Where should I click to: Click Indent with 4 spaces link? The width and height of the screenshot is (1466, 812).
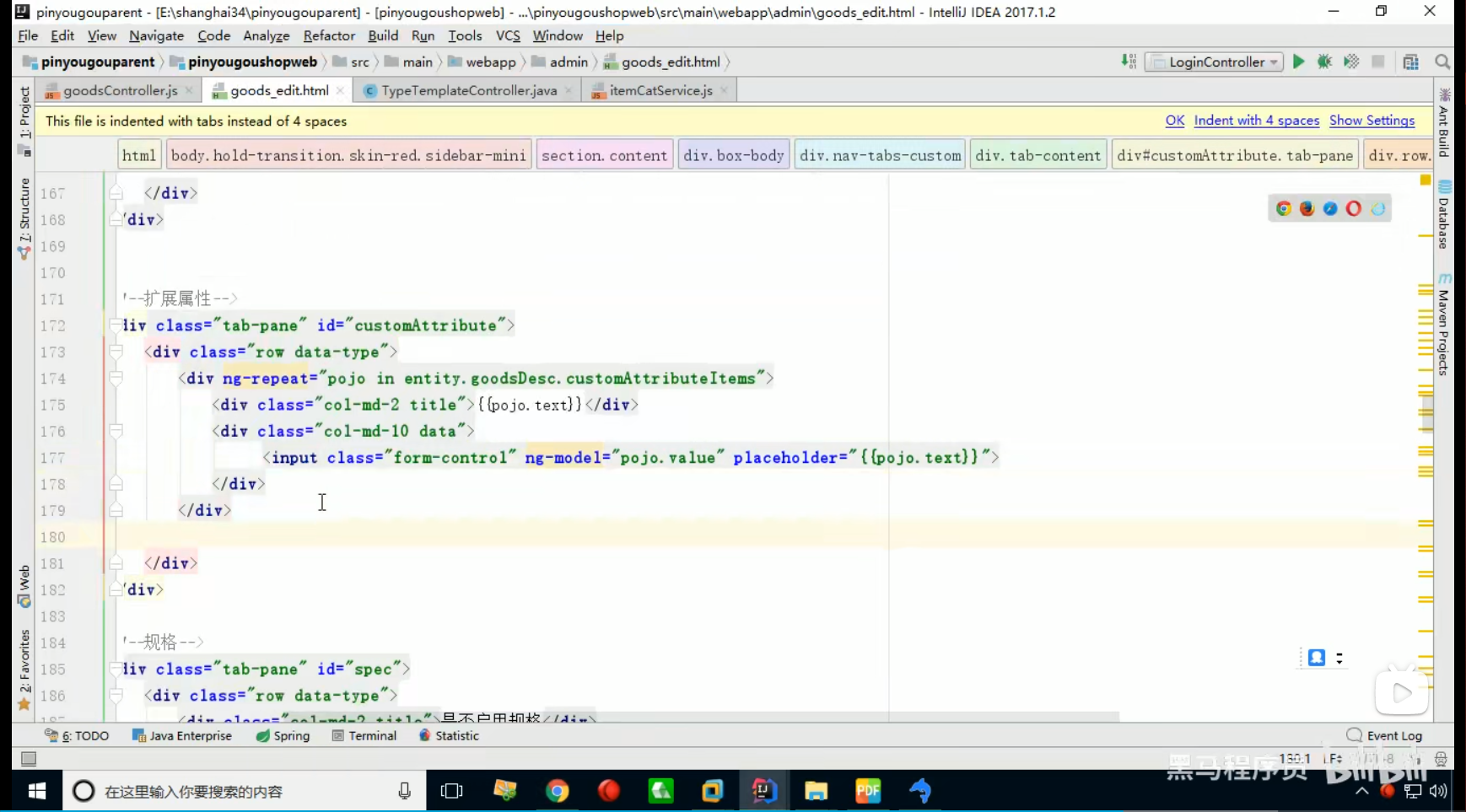click(x=1256, y=121)
